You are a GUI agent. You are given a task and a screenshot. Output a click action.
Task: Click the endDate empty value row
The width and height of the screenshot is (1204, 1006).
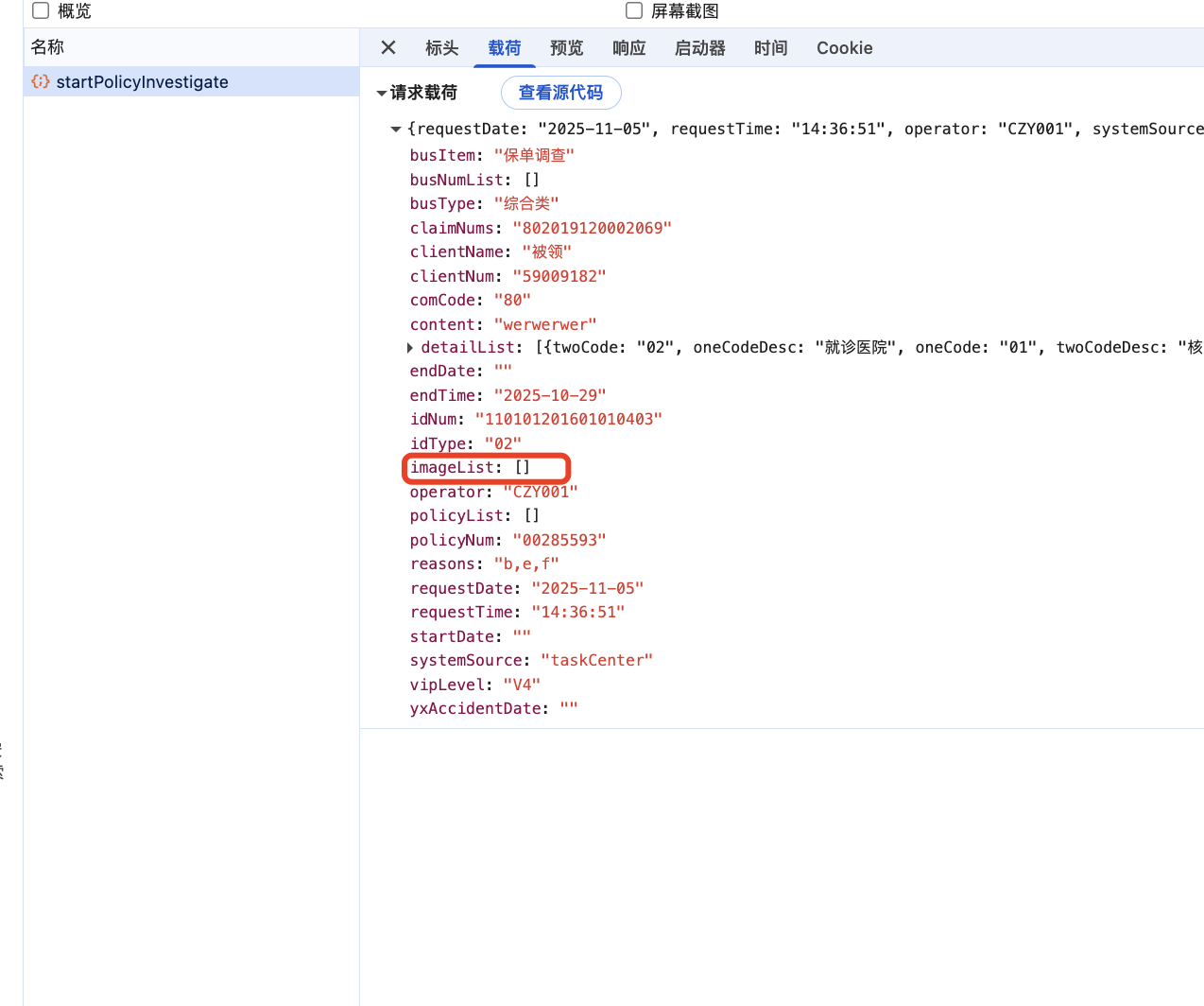click(x=460, y=371)
